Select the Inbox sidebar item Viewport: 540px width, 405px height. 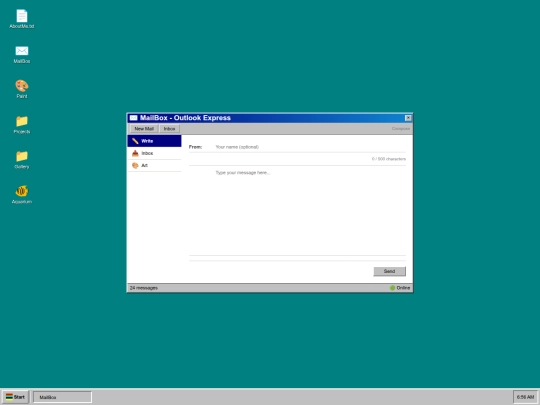click(x=154, y=153)
